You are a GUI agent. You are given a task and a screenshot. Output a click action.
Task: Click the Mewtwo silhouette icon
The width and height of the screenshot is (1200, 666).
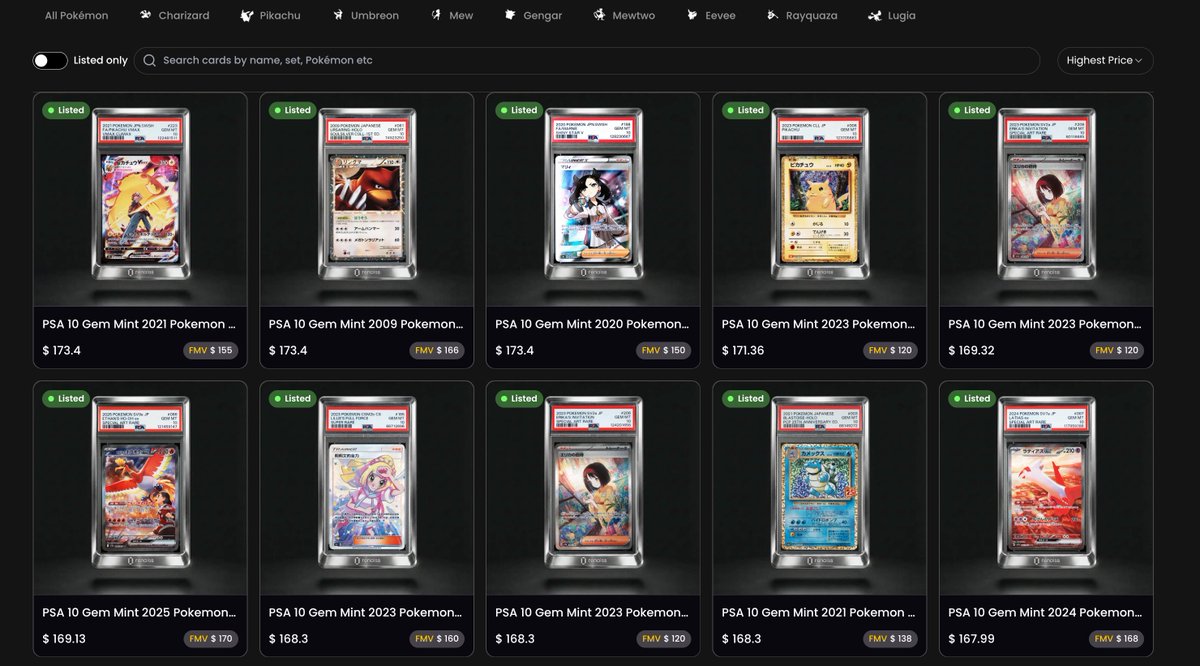point(599,16)
